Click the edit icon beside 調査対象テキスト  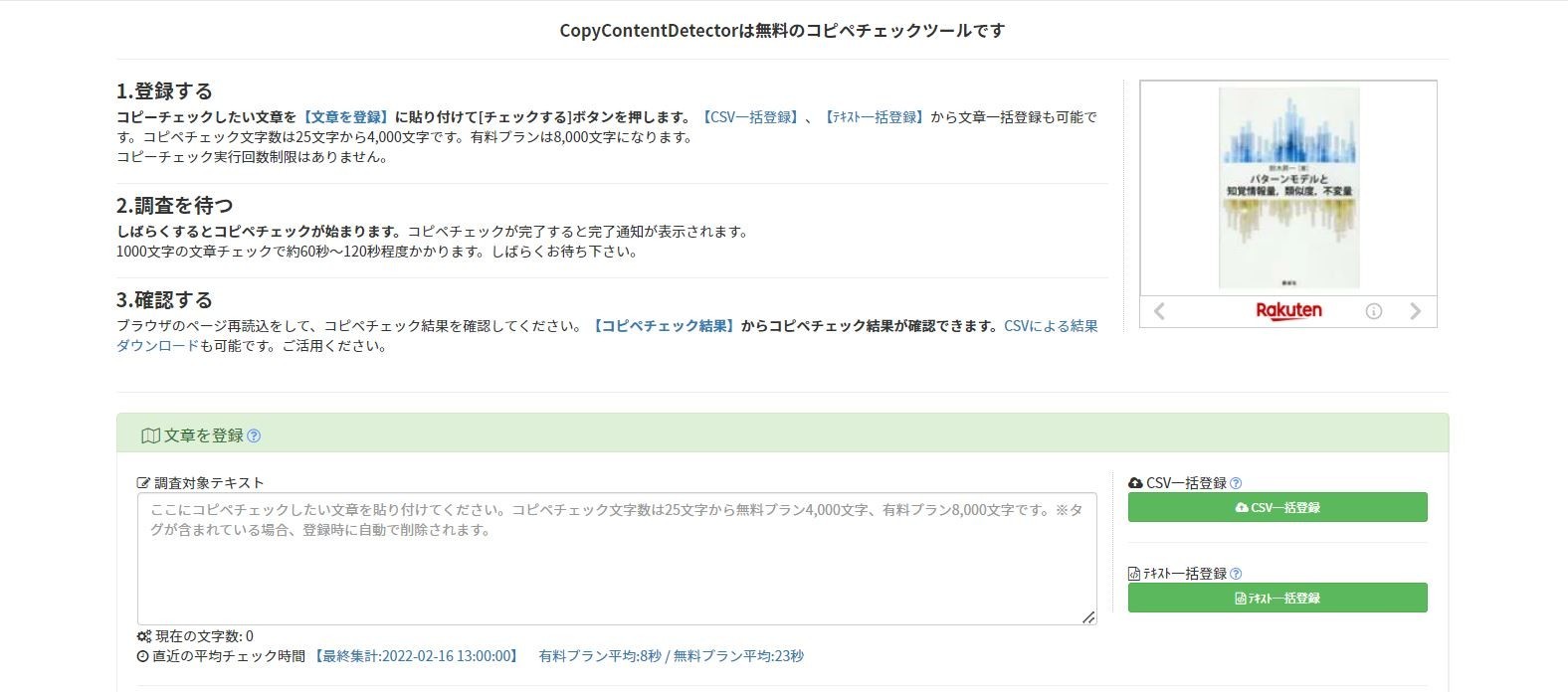(143, 483)
